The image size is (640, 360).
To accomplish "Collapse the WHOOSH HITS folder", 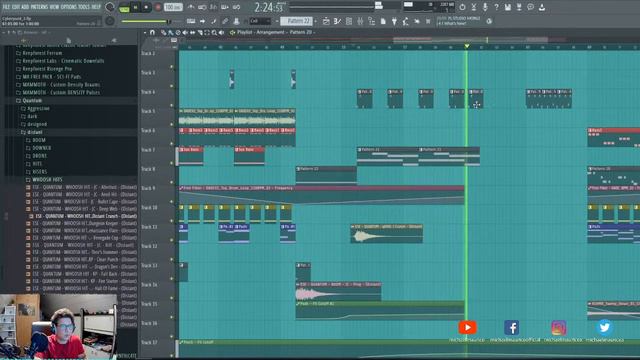I will [x=47, y=180].
